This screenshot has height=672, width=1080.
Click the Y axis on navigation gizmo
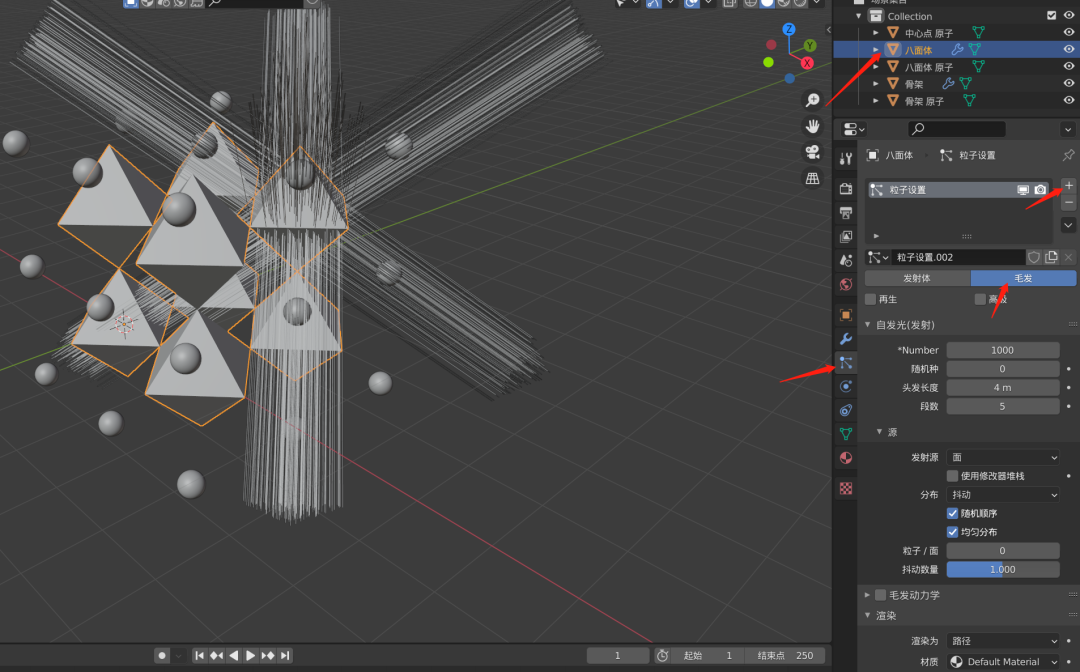pos(810,45)
